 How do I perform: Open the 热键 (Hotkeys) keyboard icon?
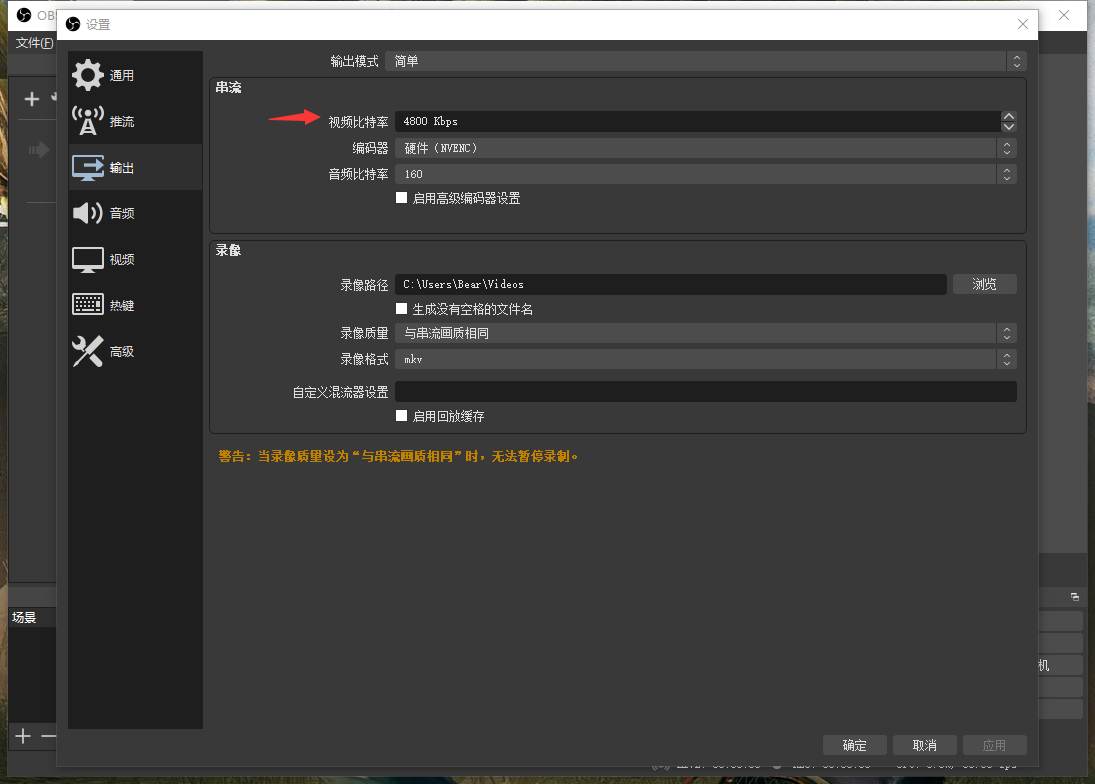88,305
